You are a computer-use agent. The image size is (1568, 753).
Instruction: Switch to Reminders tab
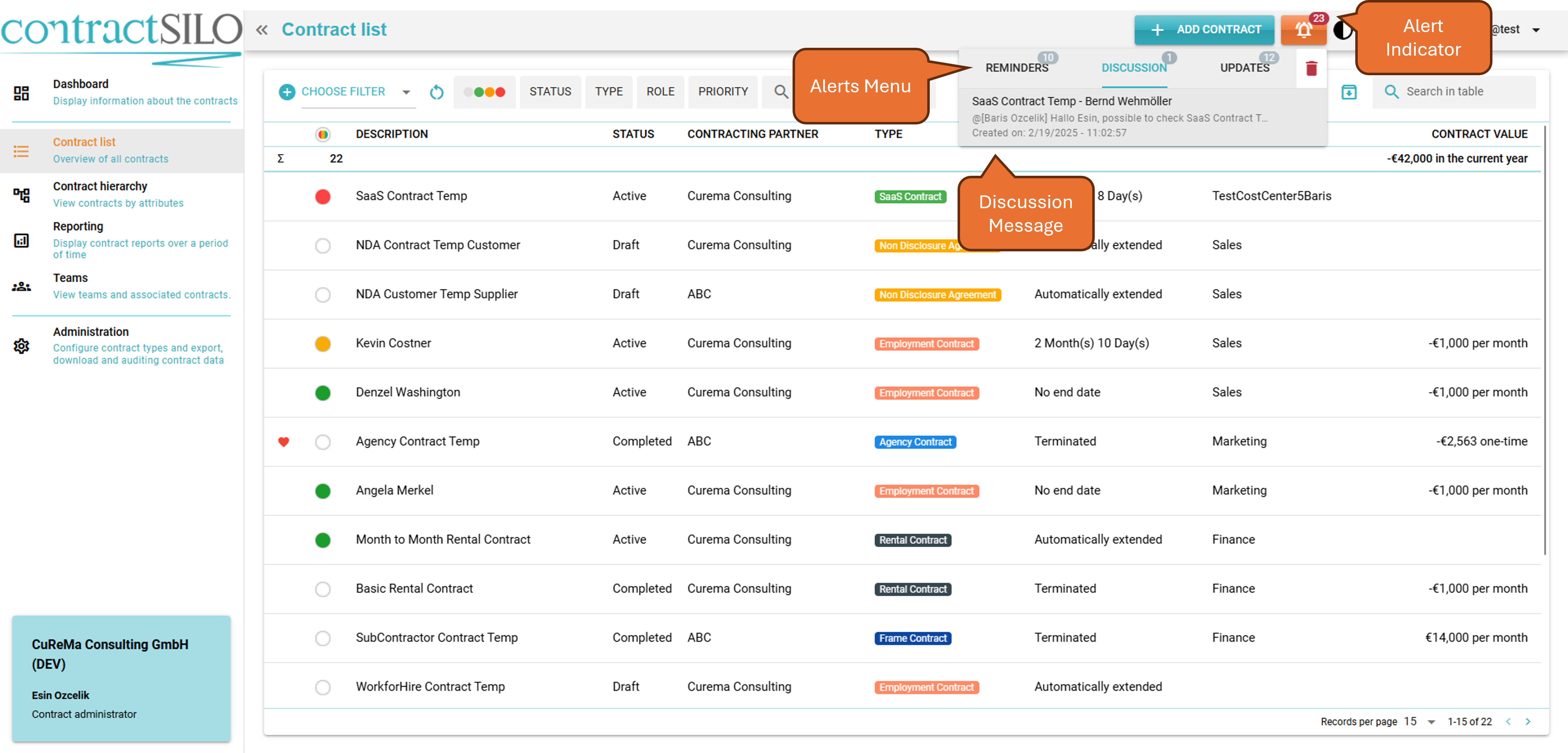point(1016,68)
